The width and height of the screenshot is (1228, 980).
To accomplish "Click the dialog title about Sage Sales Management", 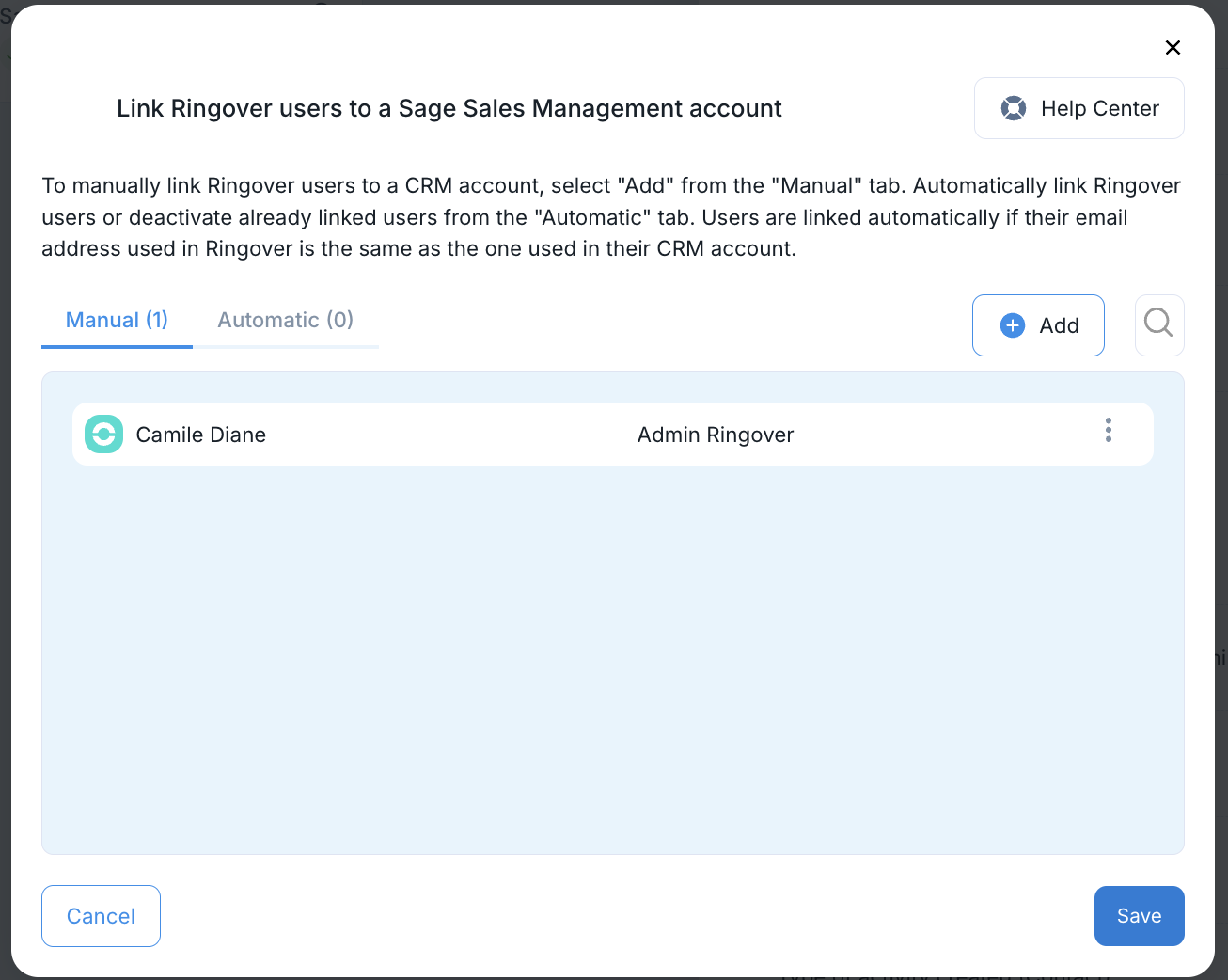I will coord(449,109).
